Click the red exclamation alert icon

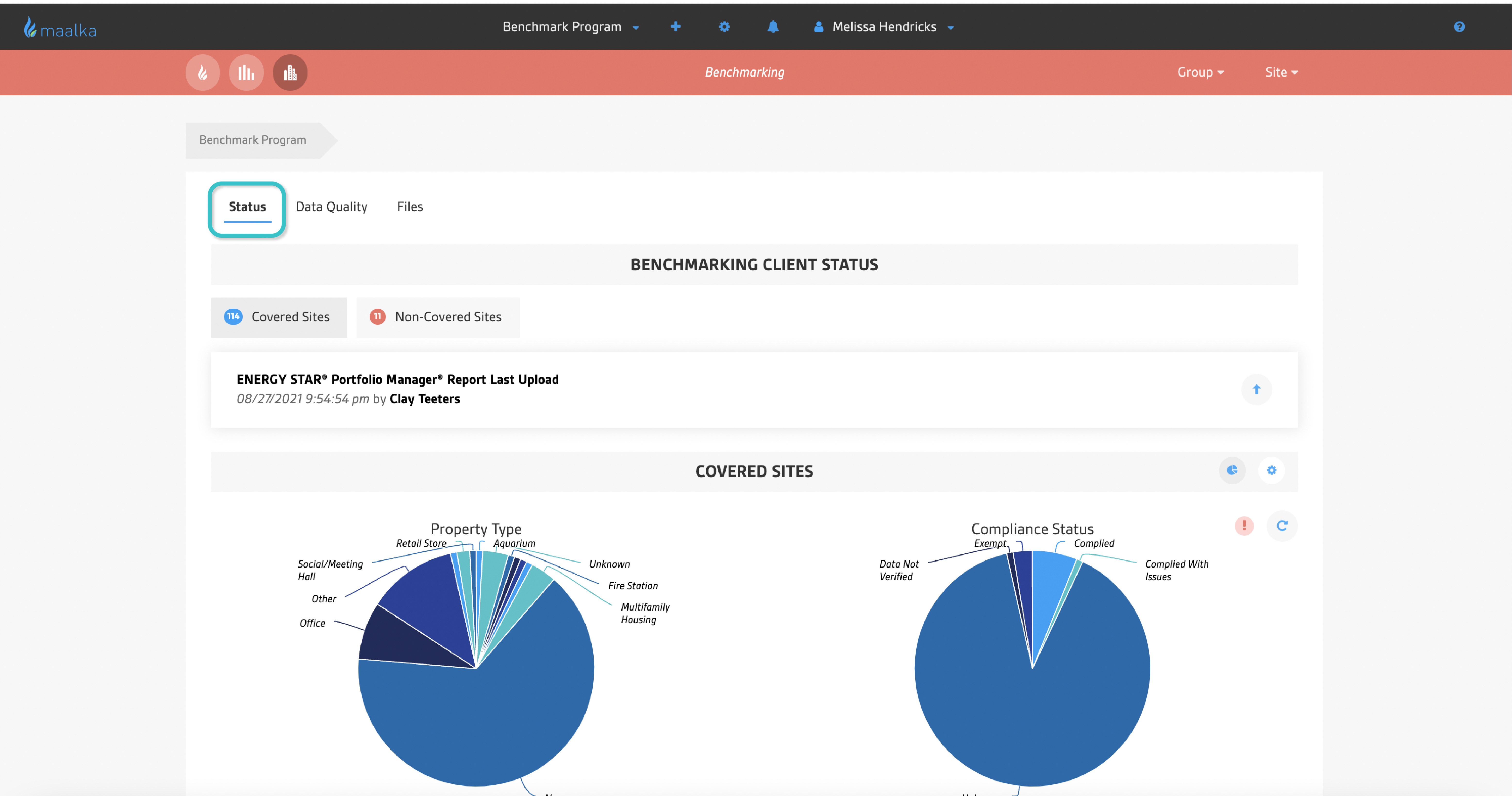tap(1244, 525)
